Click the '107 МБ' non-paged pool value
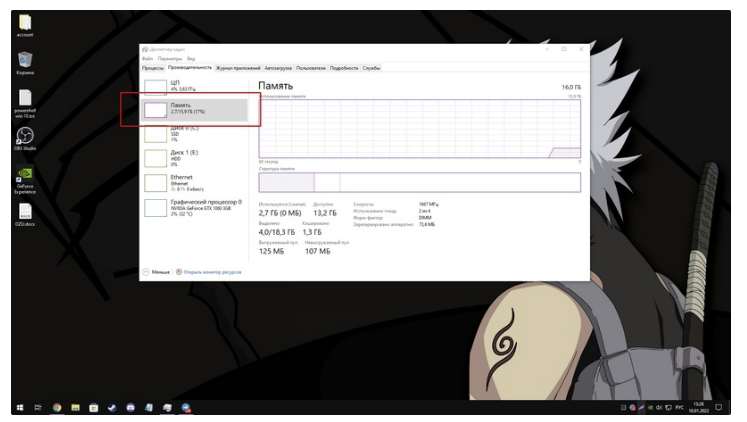Viewport: 747px width, 422px height. (x=317, y=251)
